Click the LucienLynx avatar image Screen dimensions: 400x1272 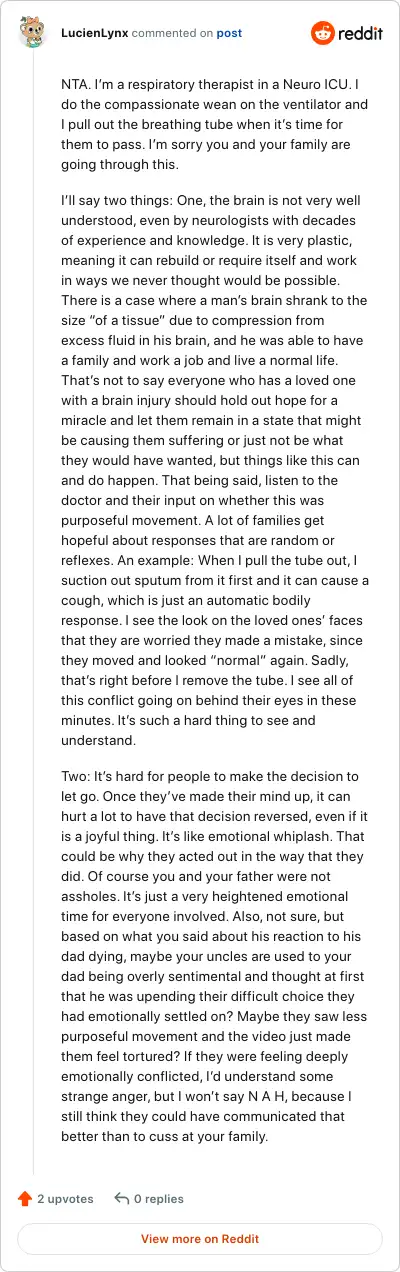pos(33,33)
